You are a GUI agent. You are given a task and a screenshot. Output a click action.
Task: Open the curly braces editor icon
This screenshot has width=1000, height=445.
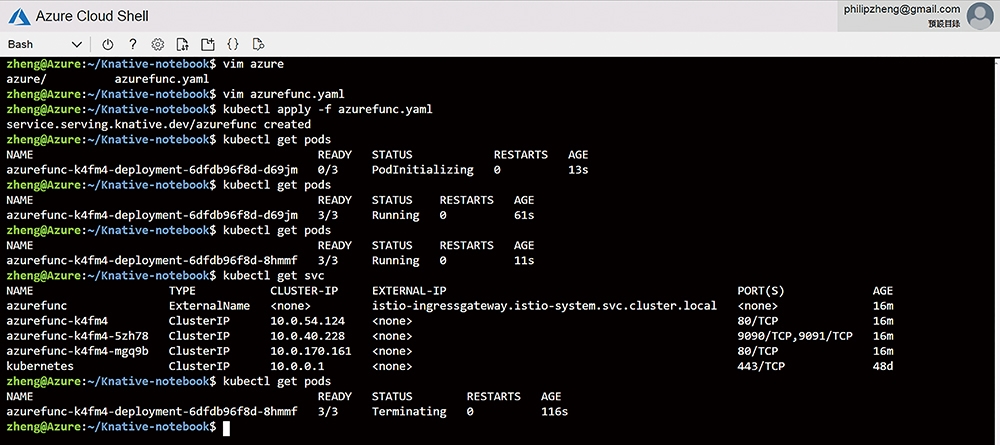233,44
